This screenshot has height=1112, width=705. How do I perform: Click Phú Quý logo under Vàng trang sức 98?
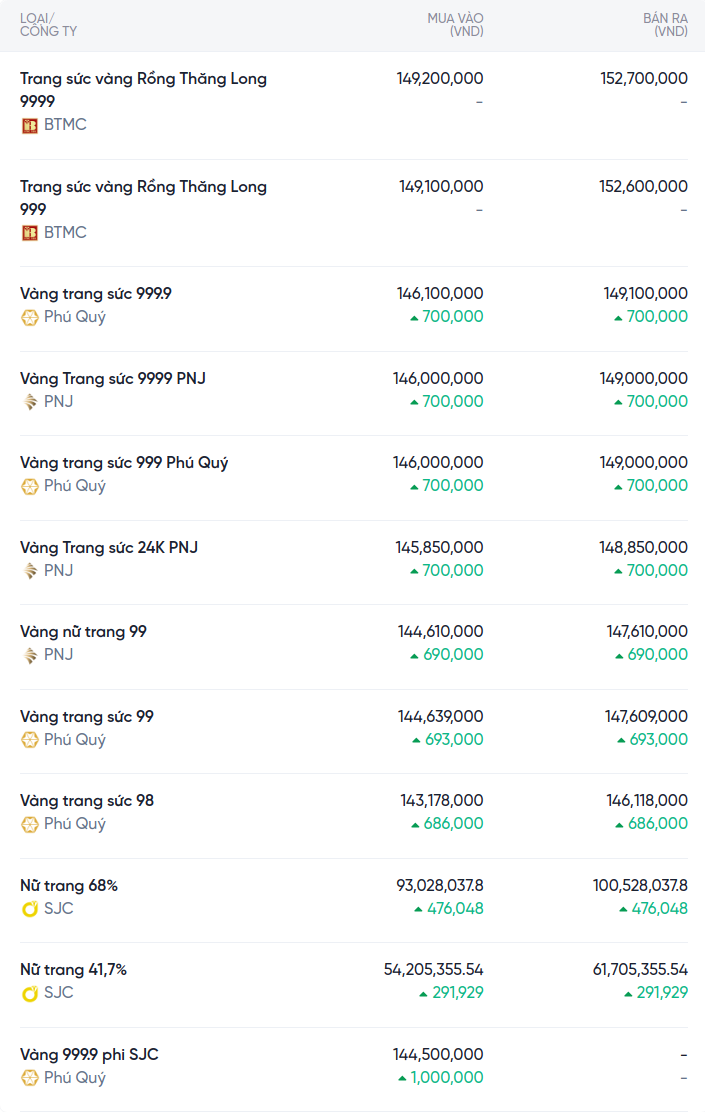point(29,824)
